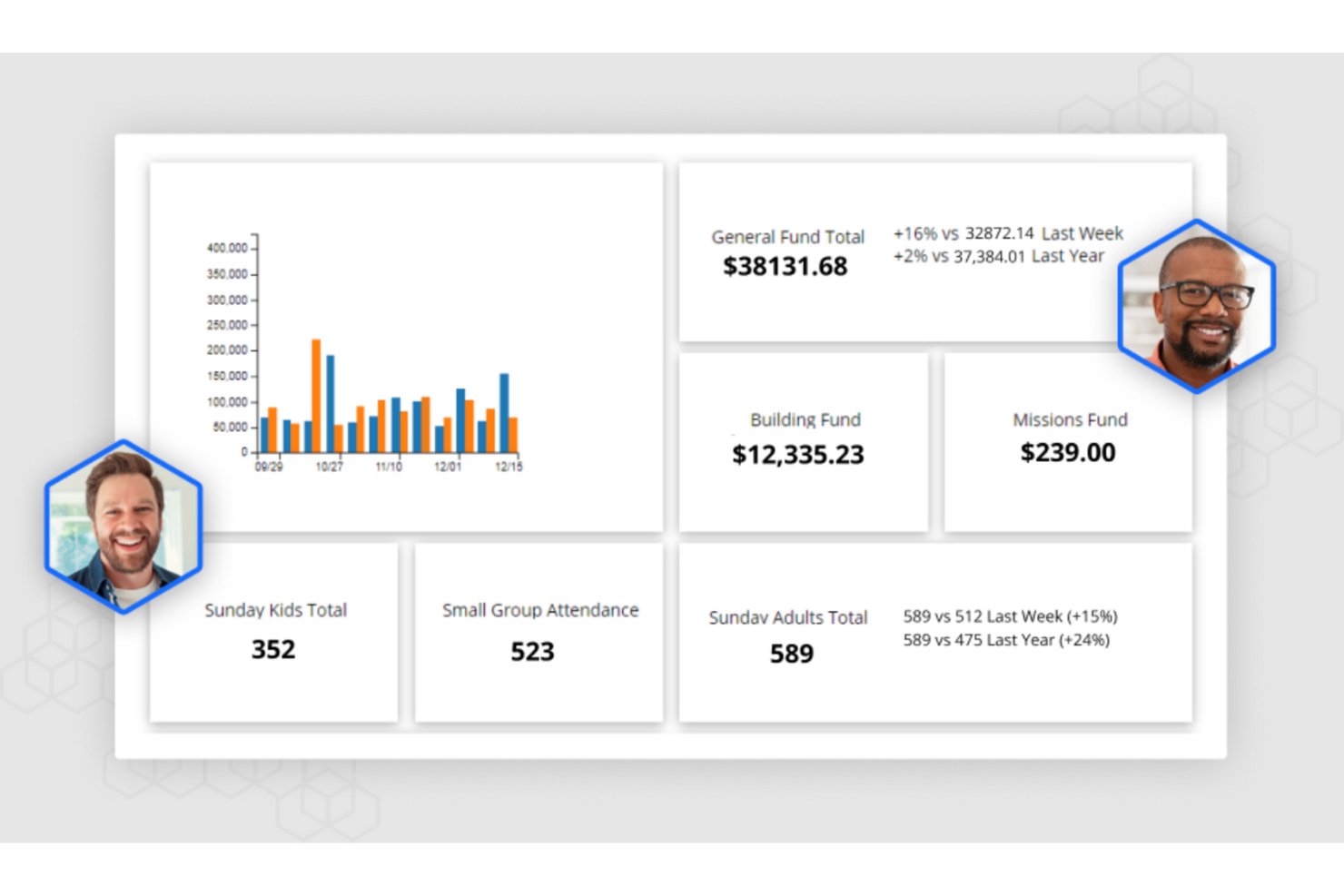Screen dimensions: 1344x896
Task: Click the bearded man's hexagon photo
Action: pos(124,527)
